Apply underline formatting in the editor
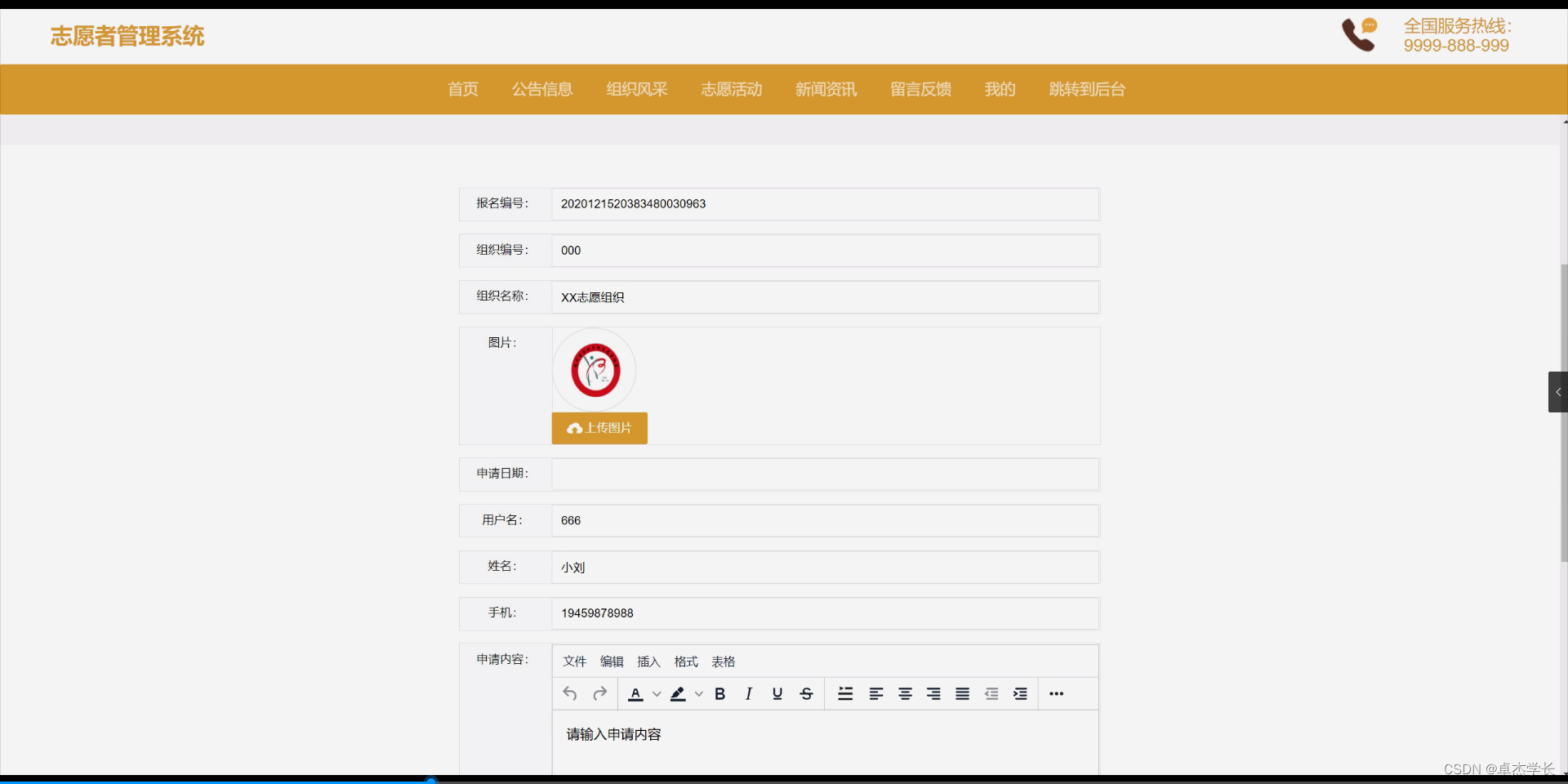 click(x=777, y=693)
